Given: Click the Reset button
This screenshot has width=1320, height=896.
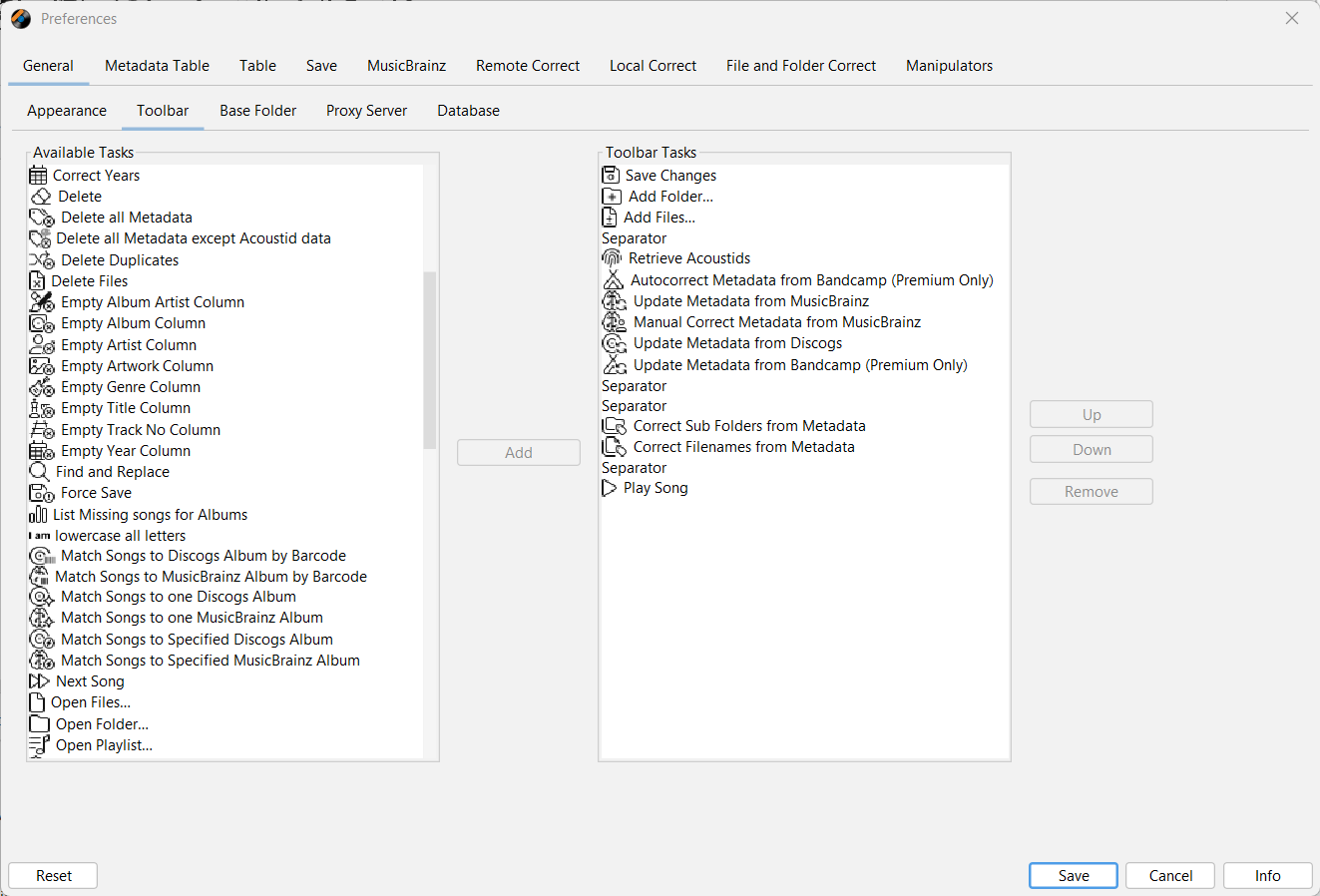Looking at the screenshot, I should [54, 876].
